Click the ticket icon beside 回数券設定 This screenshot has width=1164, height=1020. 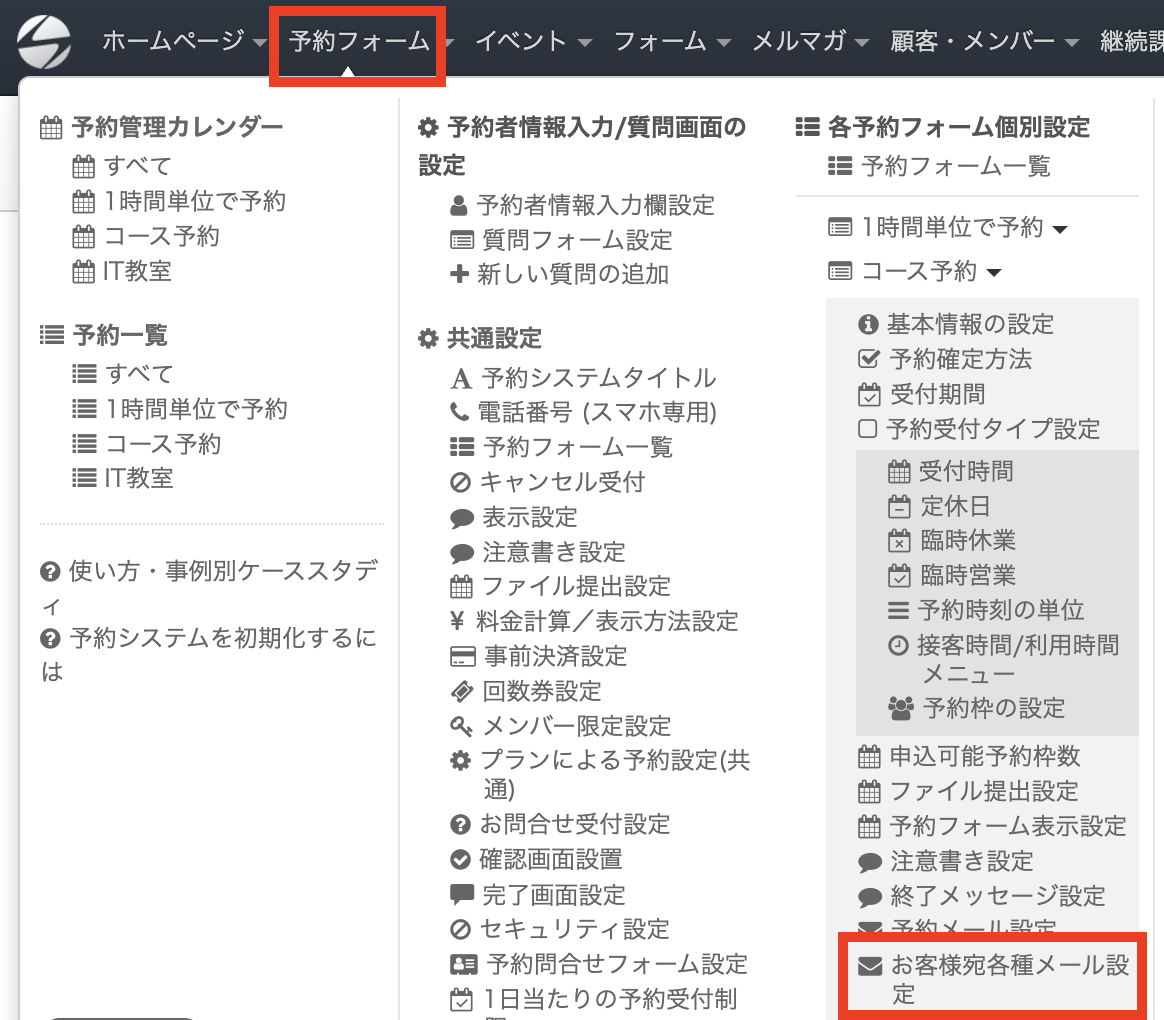461,691
